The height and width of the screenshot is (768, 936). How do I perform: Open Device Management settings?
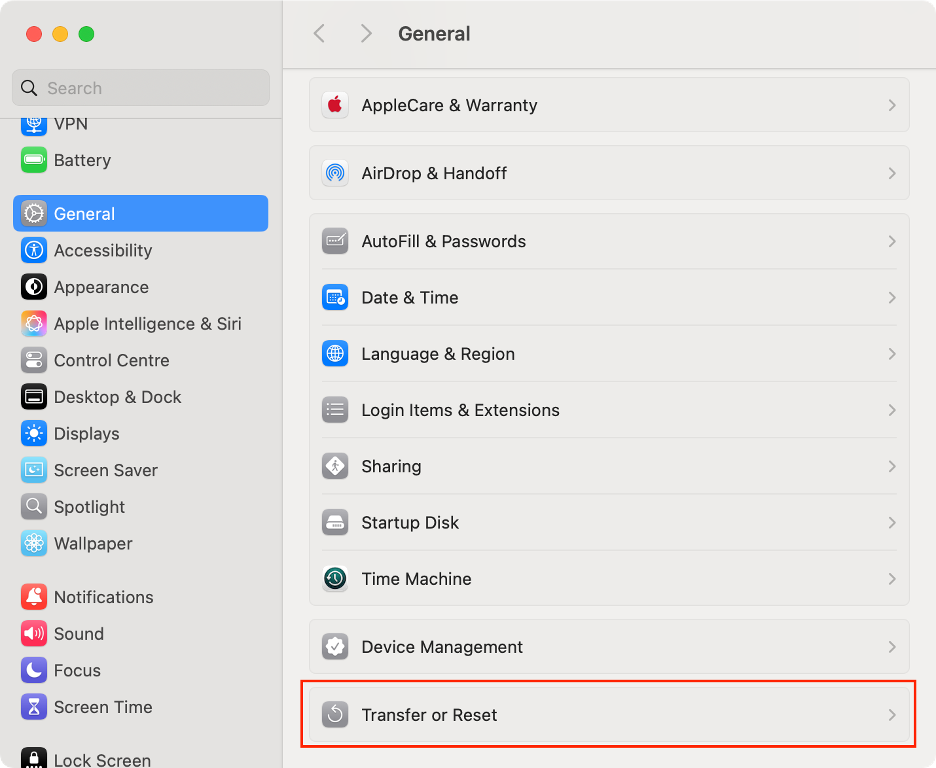441,647
